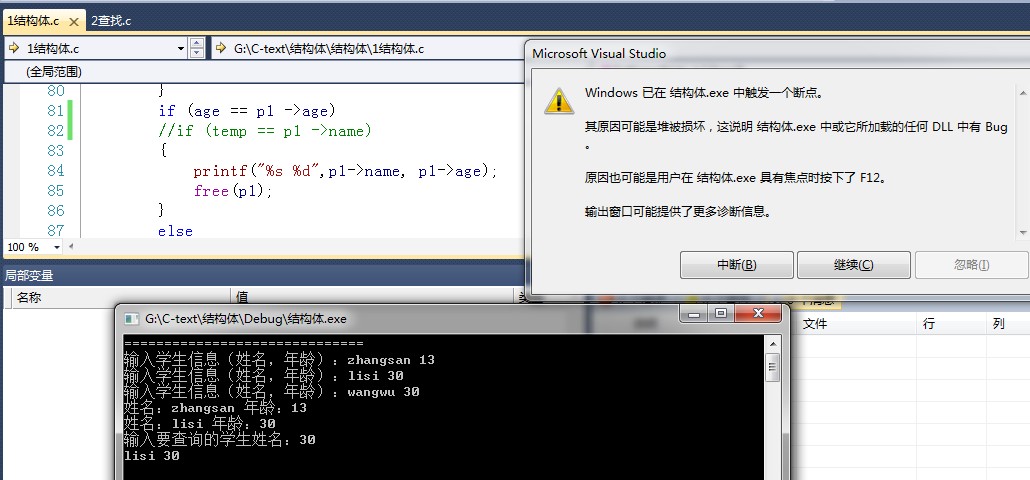This screenshot has height=480, width=1030.
Task: Click the else keyword on line 87
Action: (x=175, y=230)
